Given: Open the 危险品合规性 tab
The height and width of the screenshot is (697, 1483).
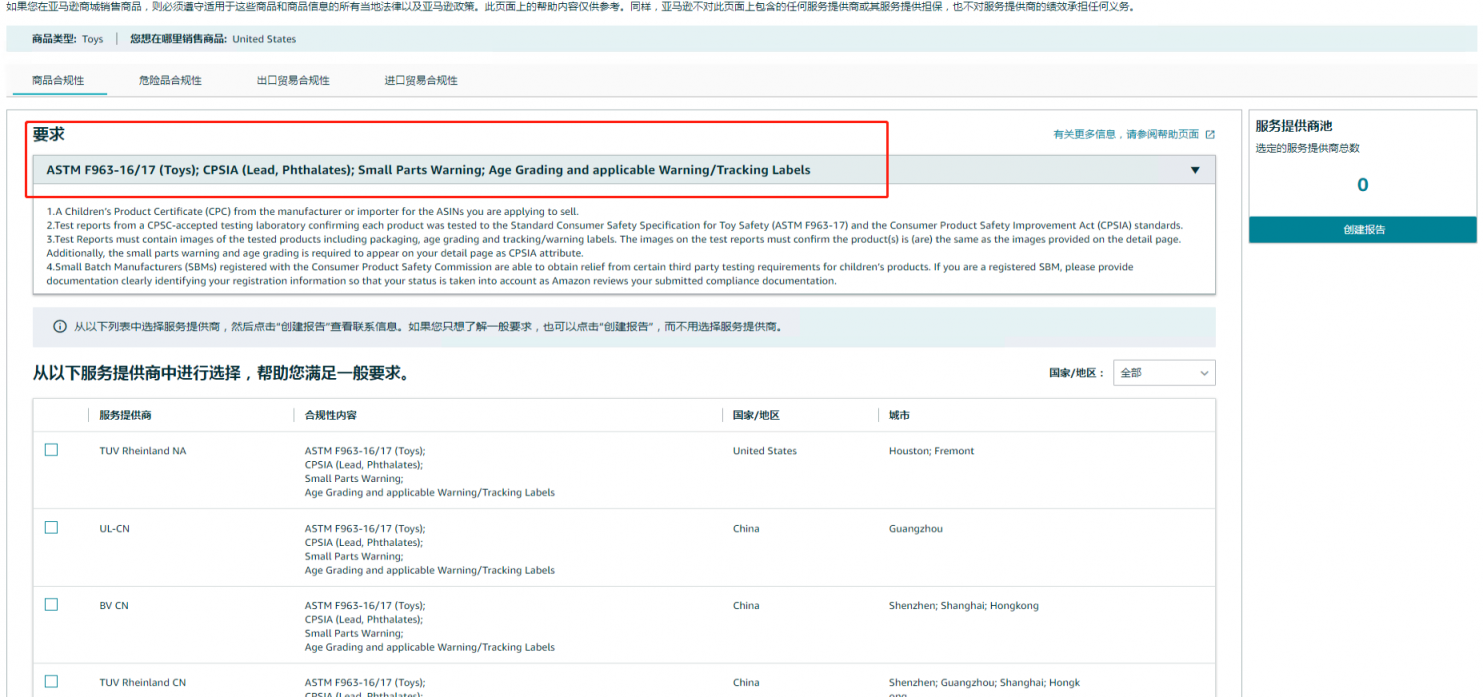Looking at the screenshot, I should click(x=170, y=80).
